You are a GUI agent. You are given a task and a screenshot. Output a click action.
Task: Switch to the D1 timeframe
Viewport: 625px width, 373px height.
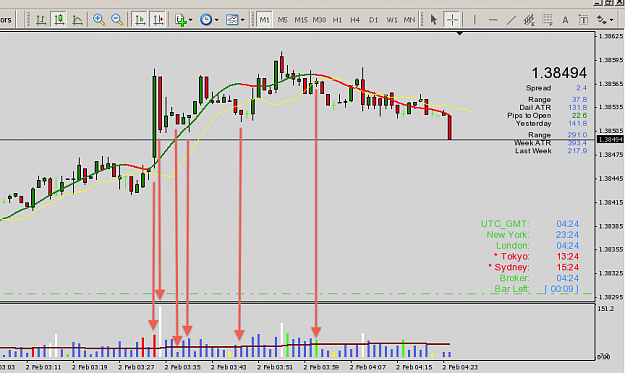tap(373, 19)
